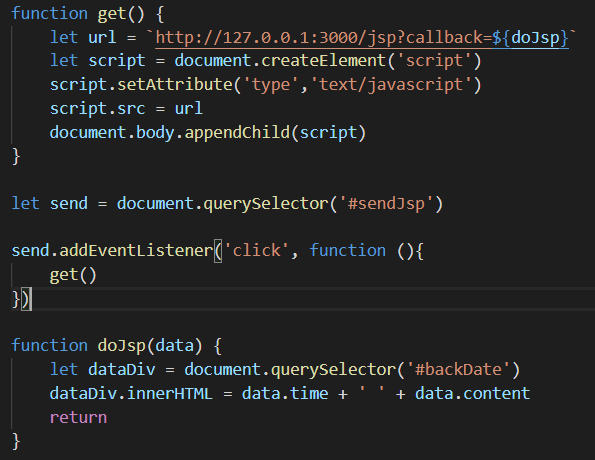Click 'addEventListener' in the send line
The height and width of the screenshot is (460, 595).
136,251
